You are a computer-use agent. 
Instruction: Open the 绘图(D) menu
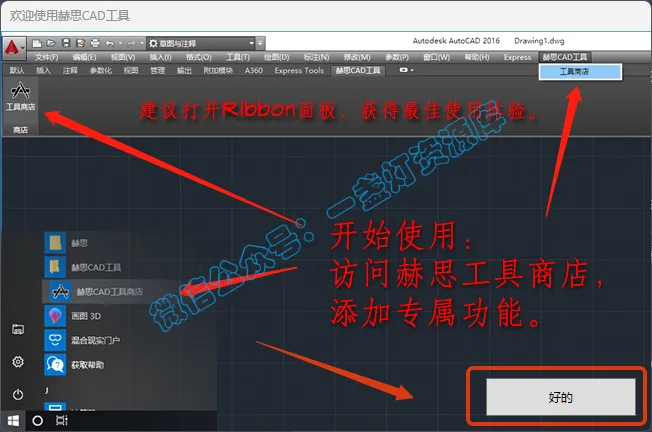[x=277, y=57]
